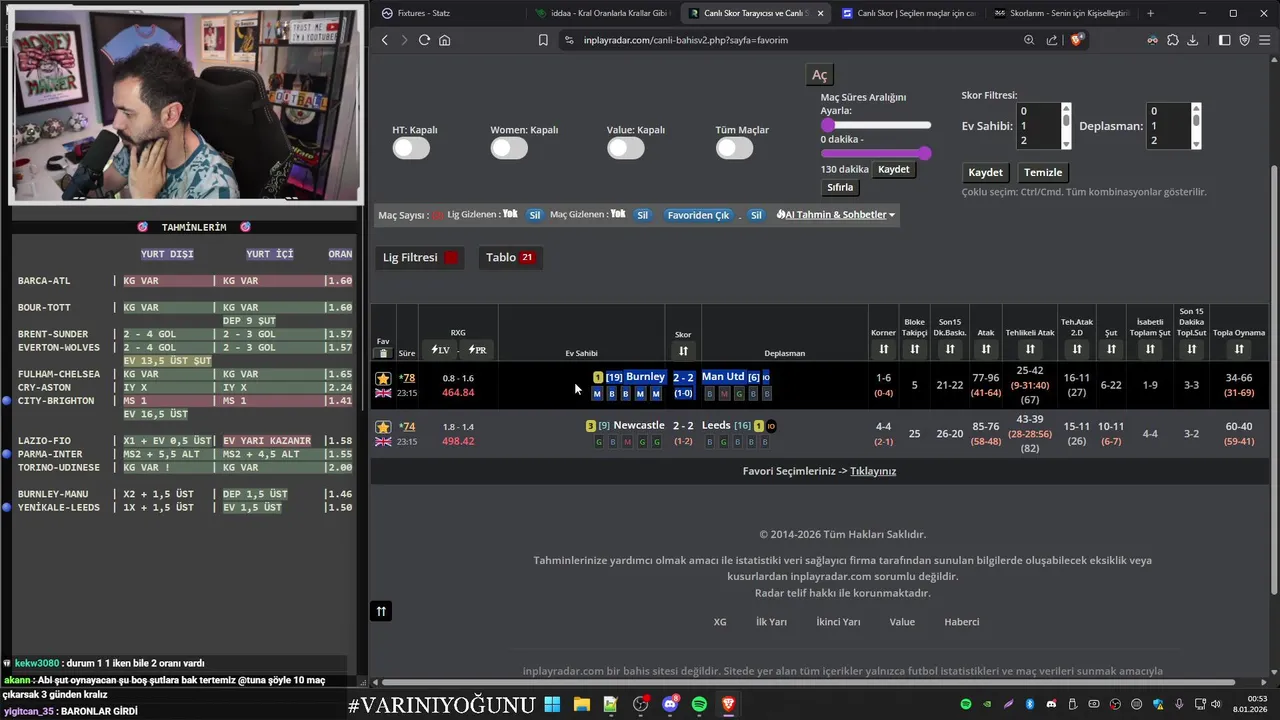Click the IO badge next to Leeds
The image size is (1280, 720).
coord(771,426)
